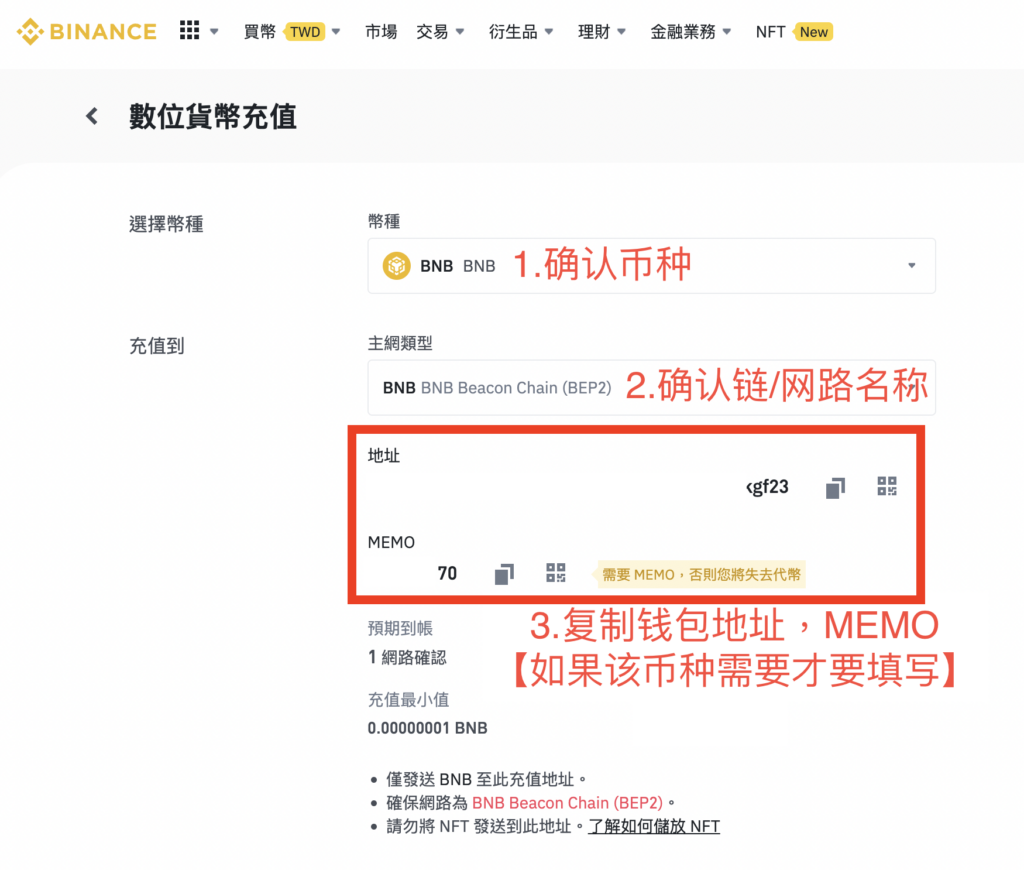This screenshot has width=1024, height=870.
Task: Click the 1 網路確認 text
Action: (407, 658)
